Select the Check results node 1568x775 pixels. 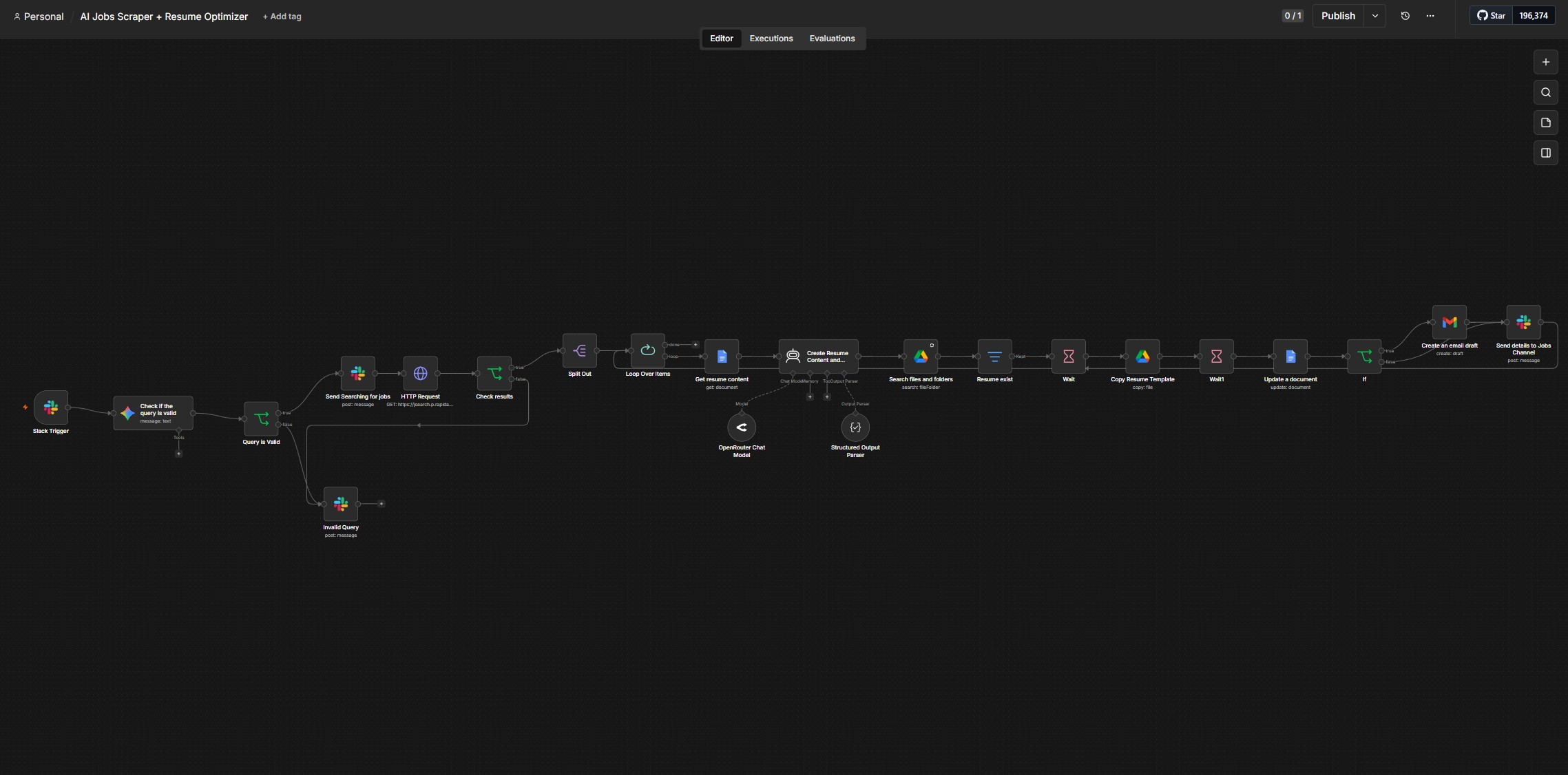[494, 373]
